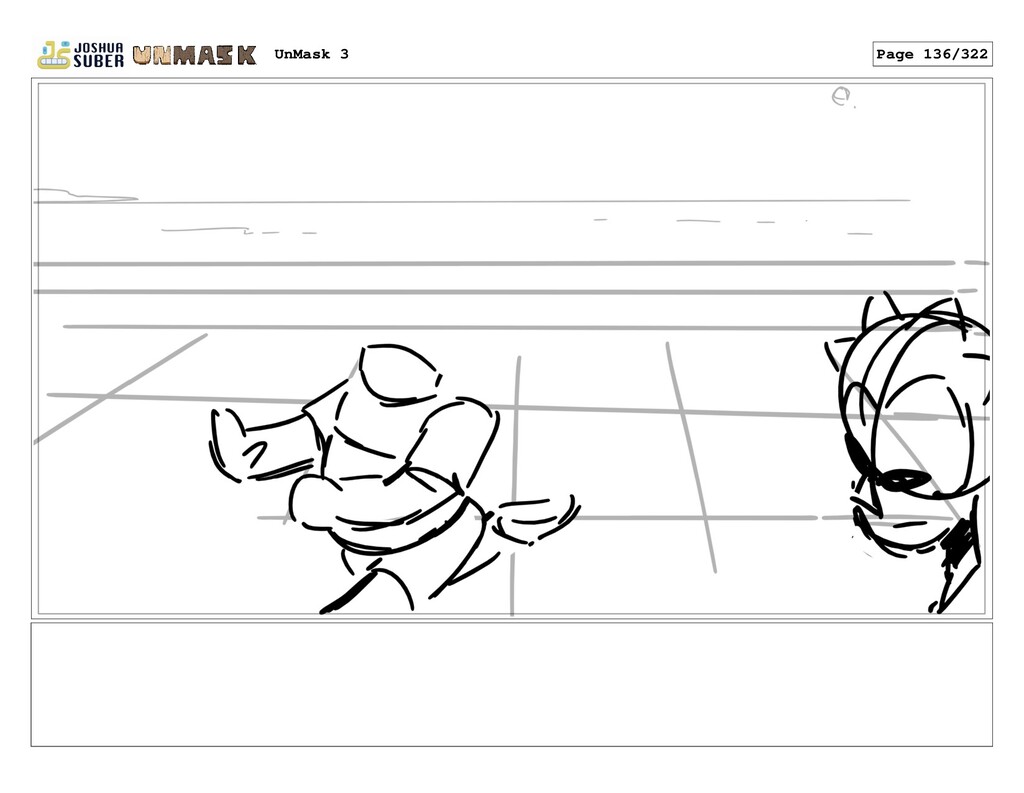Select the "UnMask 3" header text

coord(312,54)
